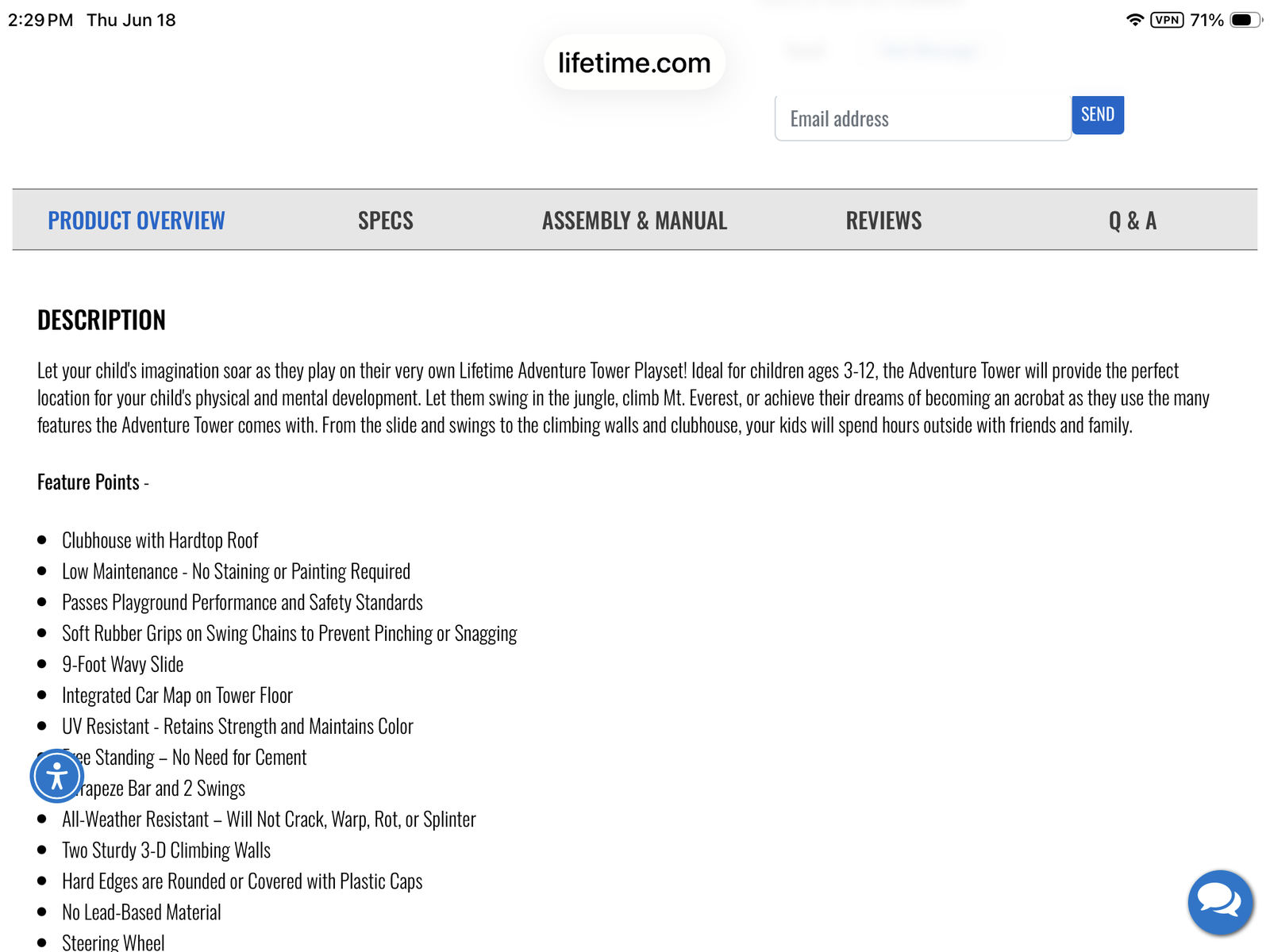The image size is (1270, 952).
Task: Click 'UV Resistant - Retains Strength' bullet
Action: pos(238,726)
